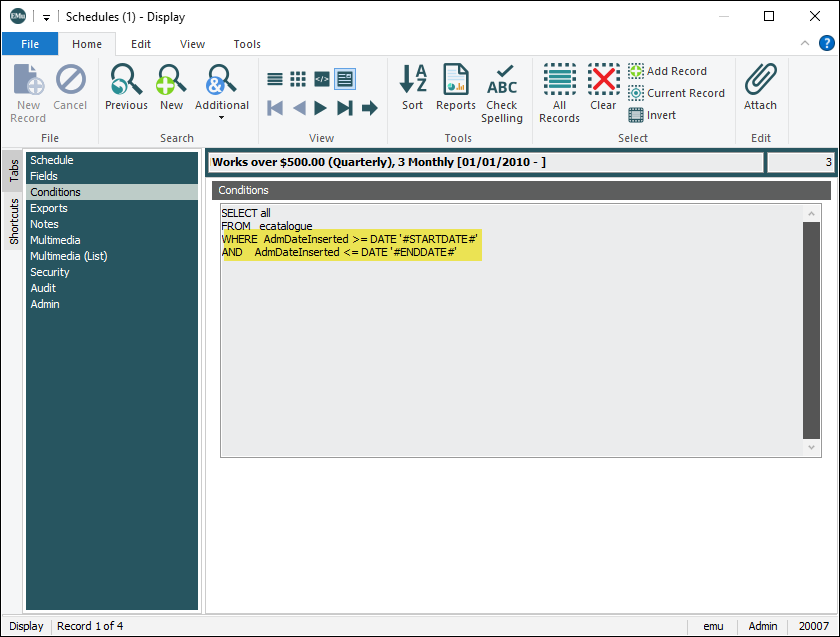Select All Records
The width and height of the screenshot is (840, 637).
coord(559,94)
